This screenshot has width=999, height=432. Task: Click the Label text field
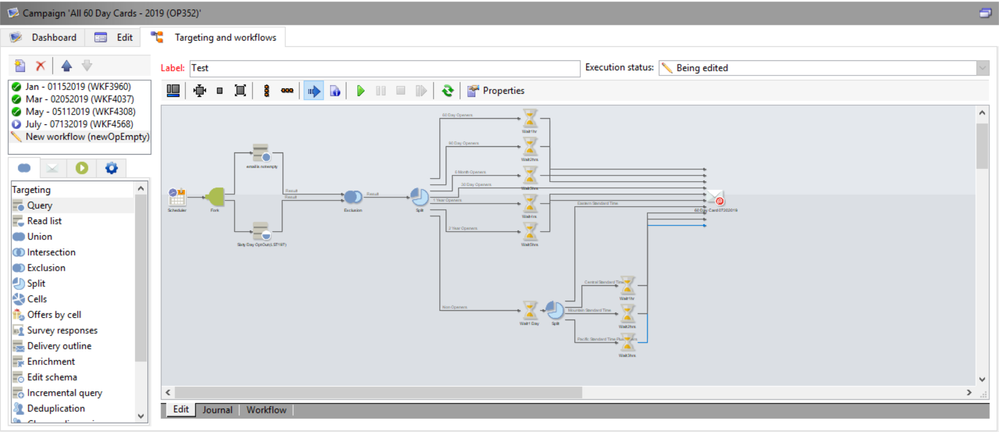tap(383, 68)
